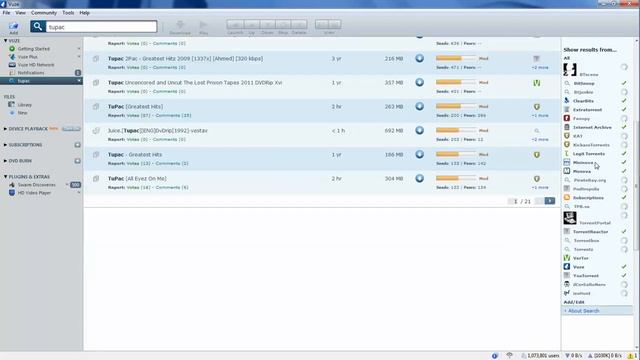Open the Vuze Plus sidebar item
The width and height of the screenshot is (640, 360).
[x=27, y=57]
